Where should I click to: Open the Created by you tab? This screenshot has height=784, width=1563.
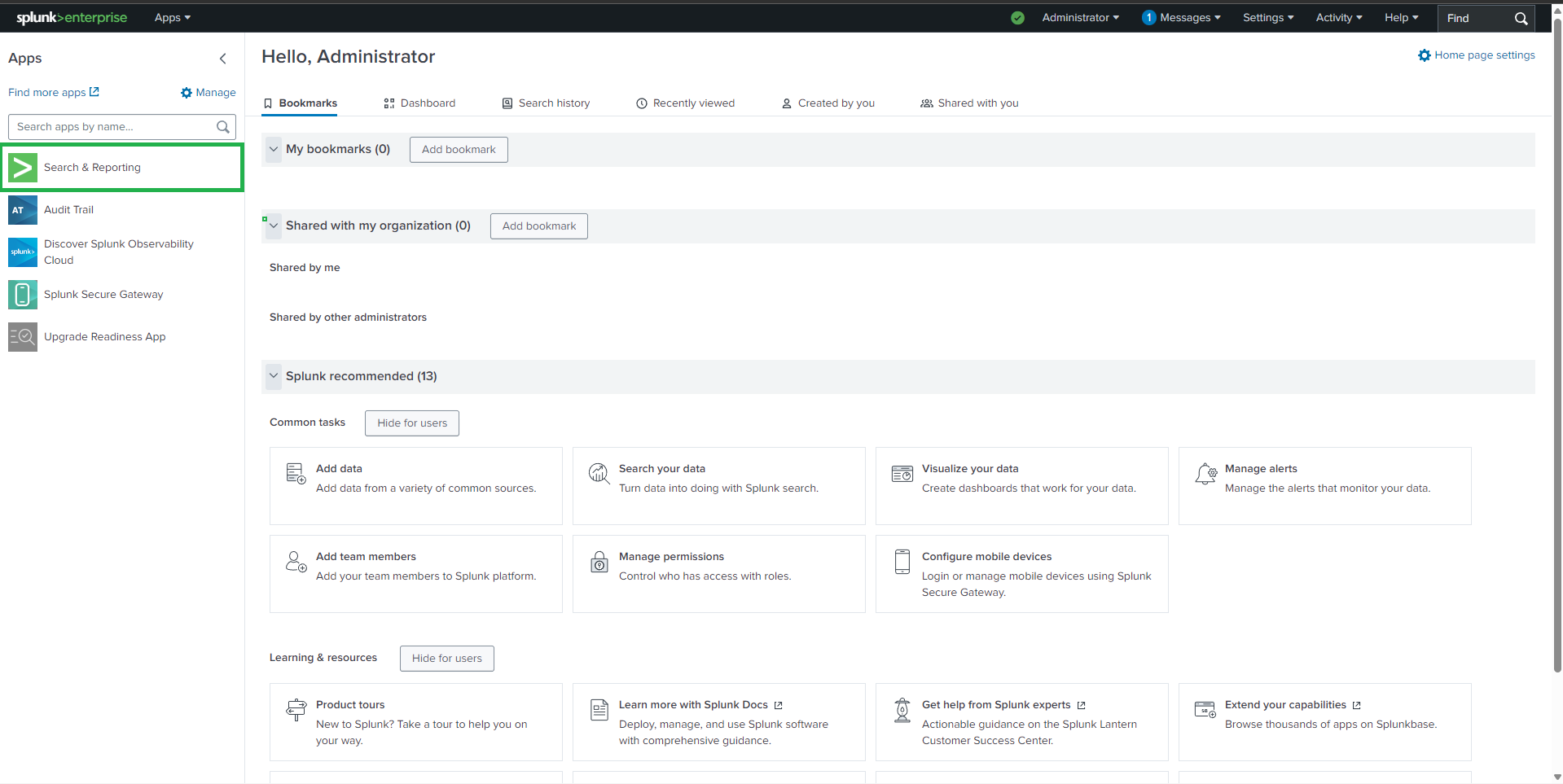click(x=828, y=103)
